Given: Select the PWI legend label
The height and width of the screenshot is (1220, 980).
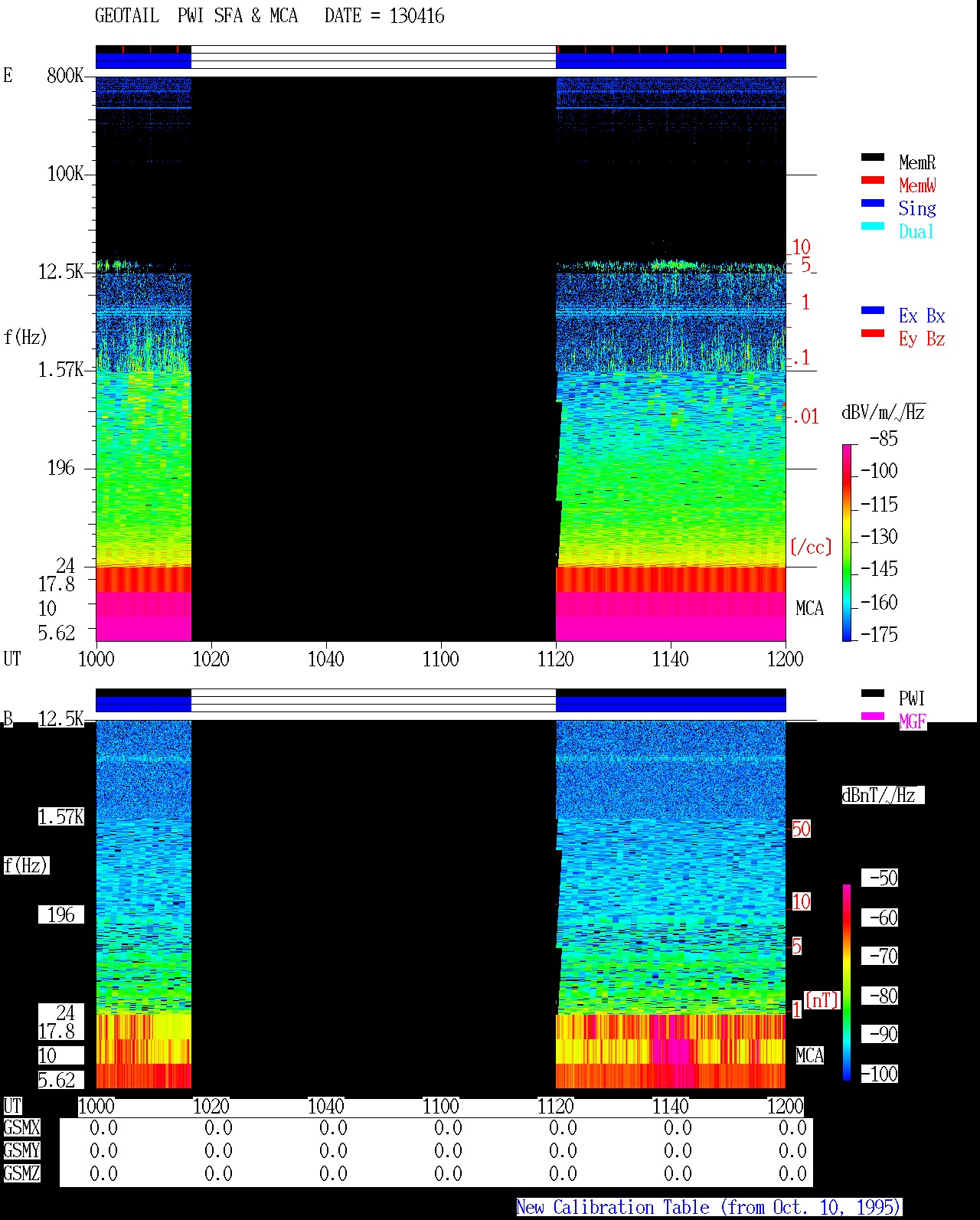Looking at the screenshot, I should (x=912, y=698).
